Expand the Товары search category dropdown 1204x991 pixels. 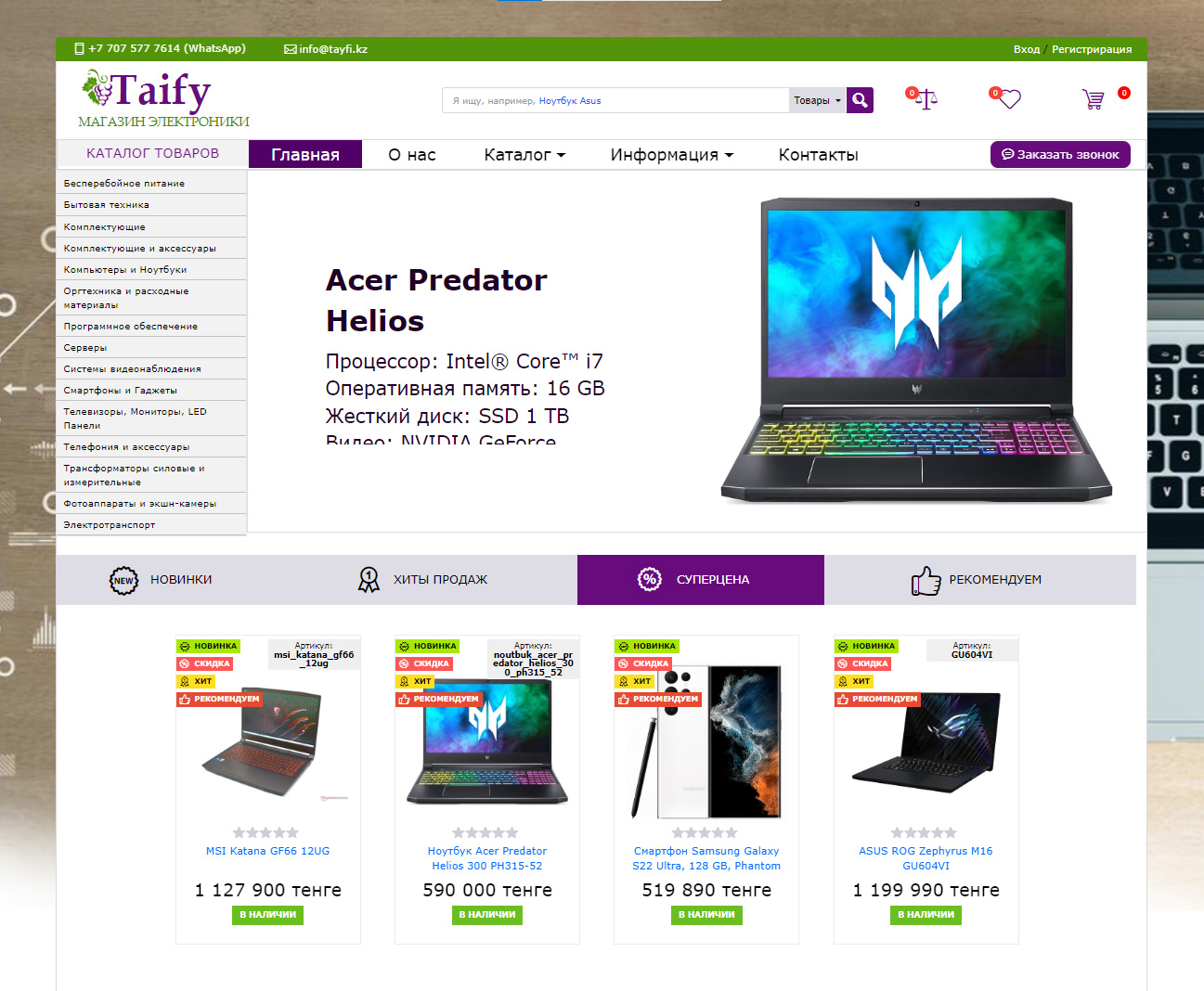coord(817,100)
